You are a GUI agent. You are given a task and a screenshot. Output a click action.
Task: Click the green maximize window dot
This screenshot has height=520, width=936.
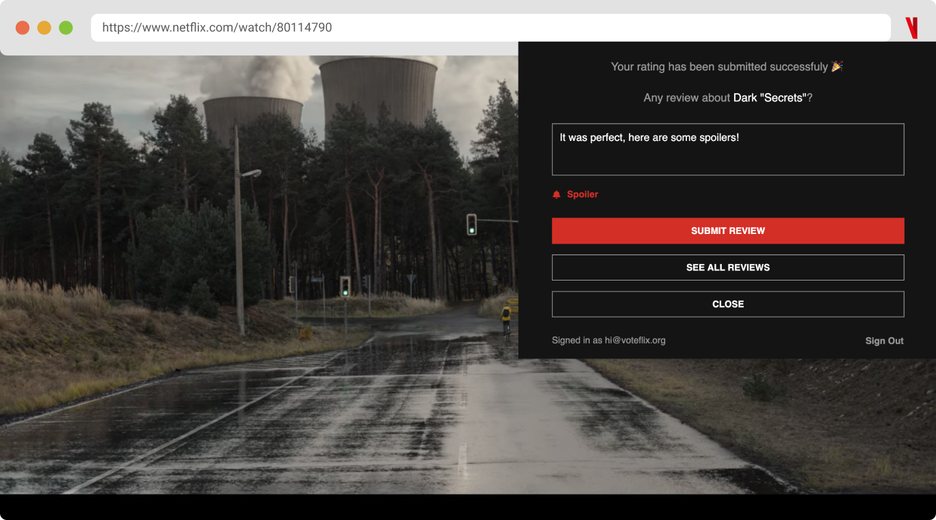66,27
